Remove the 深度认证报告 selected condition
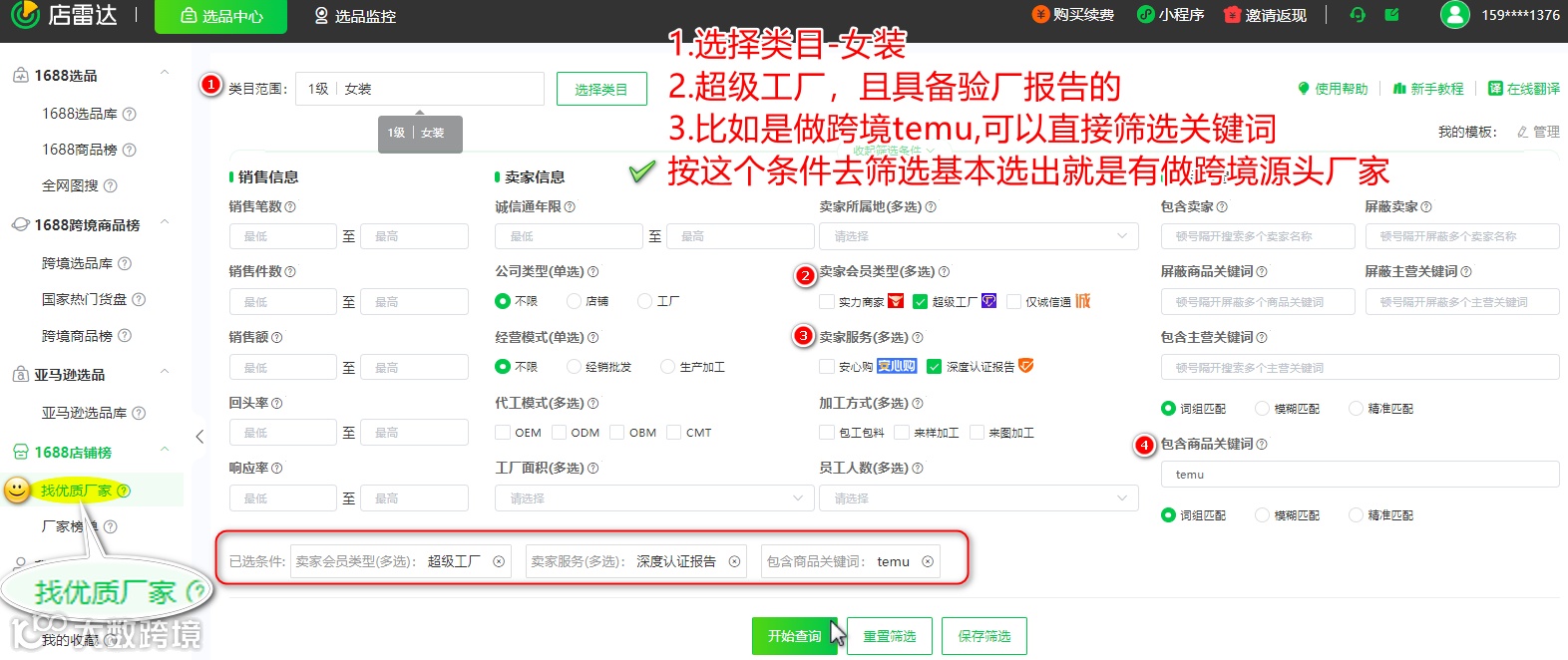This screenshot has height=660, width=1568. tap(734, 561)
